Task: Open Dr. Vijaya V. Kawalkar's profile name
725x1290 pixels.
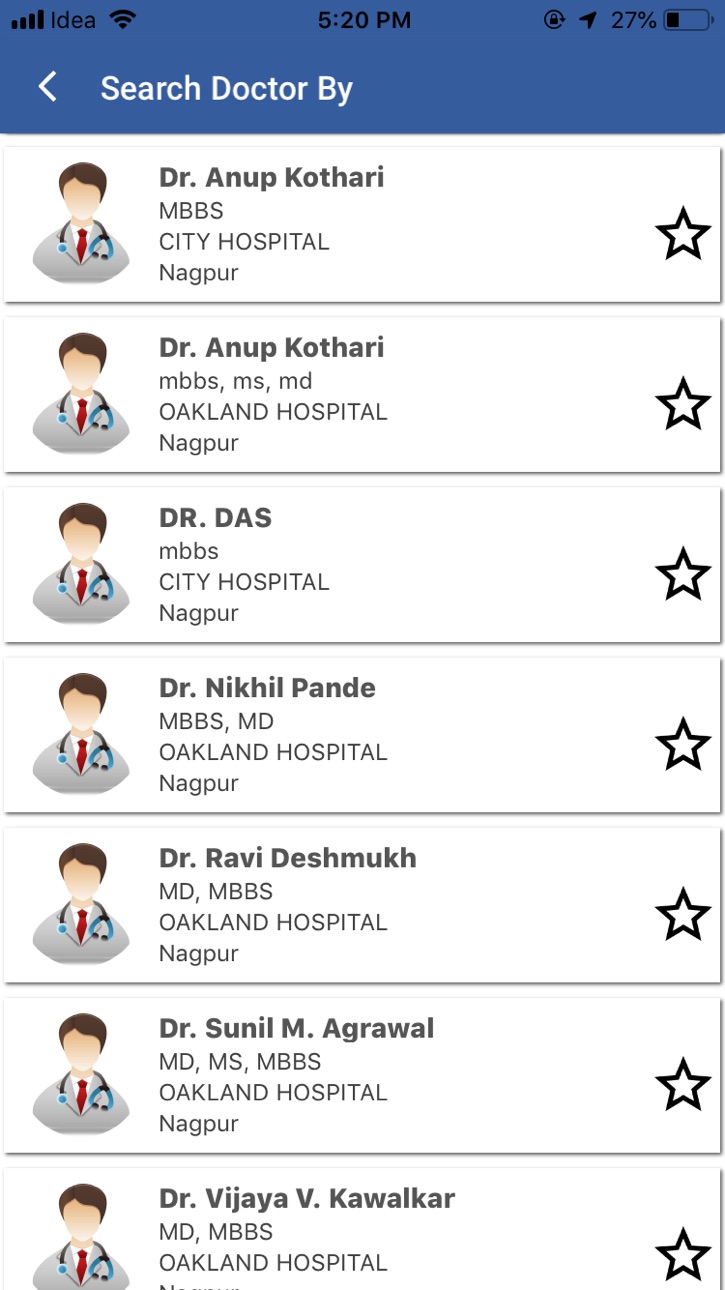Action: point(307,1198)
